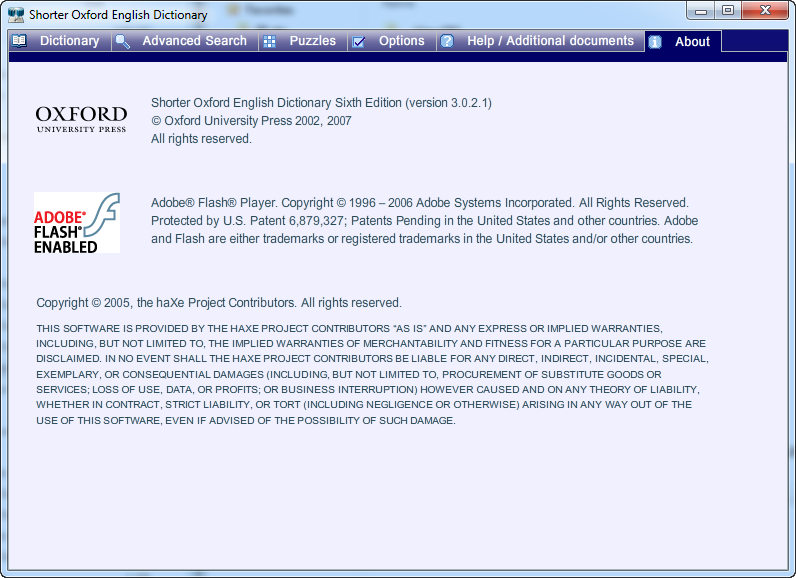Click the 'USE OF THIS SOFTWARE' final line
The width and height of the screenshot is (796, 578).
(246, 421)
